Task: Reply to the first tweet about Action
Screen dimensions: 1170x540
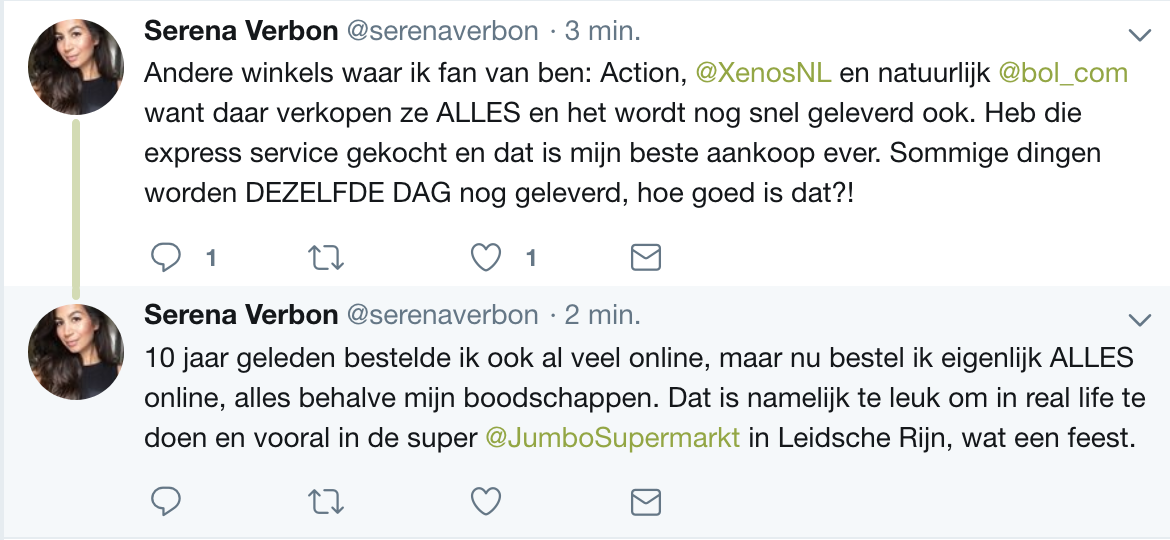Action: (x=166, y=258)
